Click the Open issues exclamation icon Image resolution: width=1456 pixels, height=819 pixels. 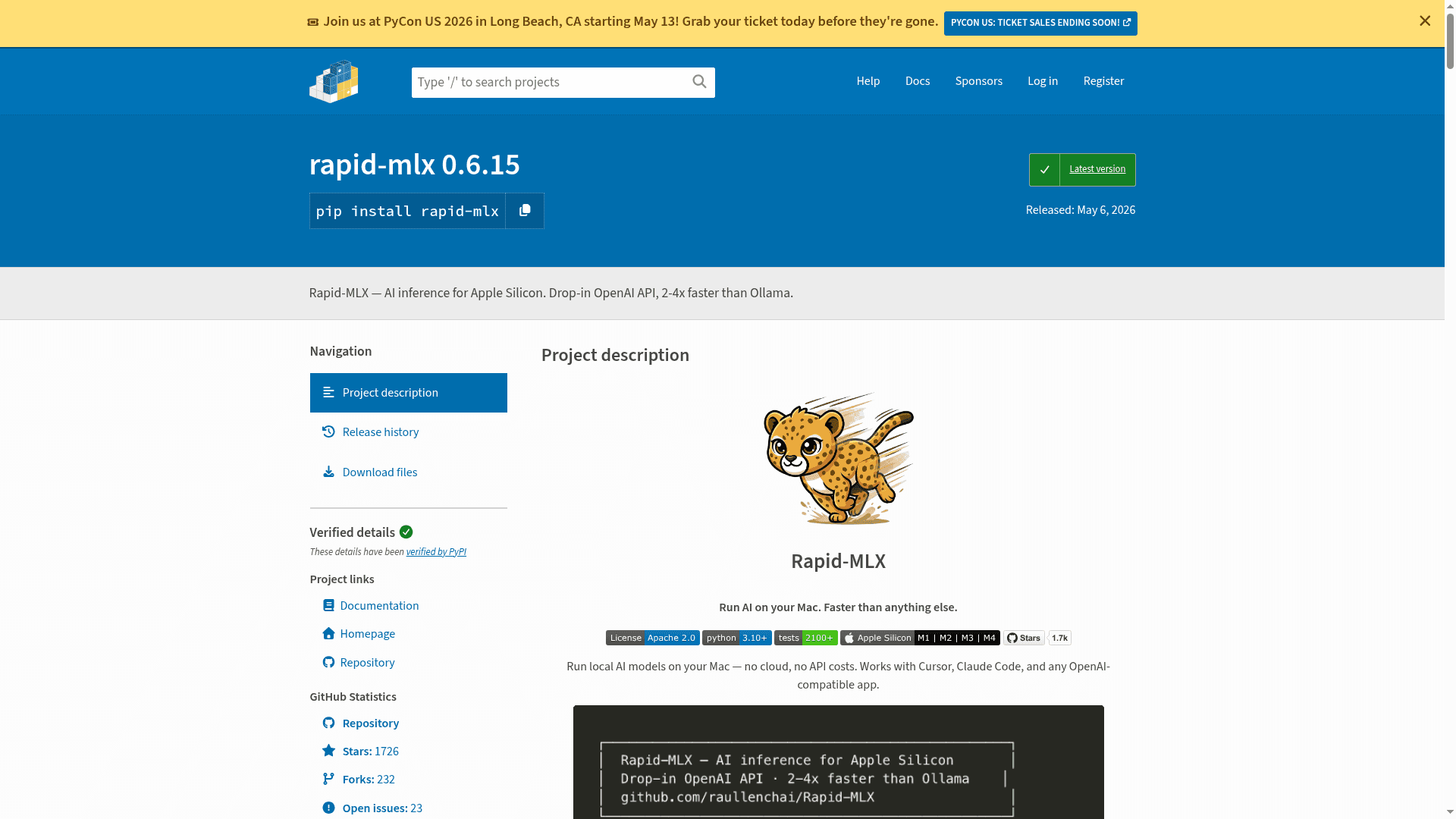pos(328,808)
